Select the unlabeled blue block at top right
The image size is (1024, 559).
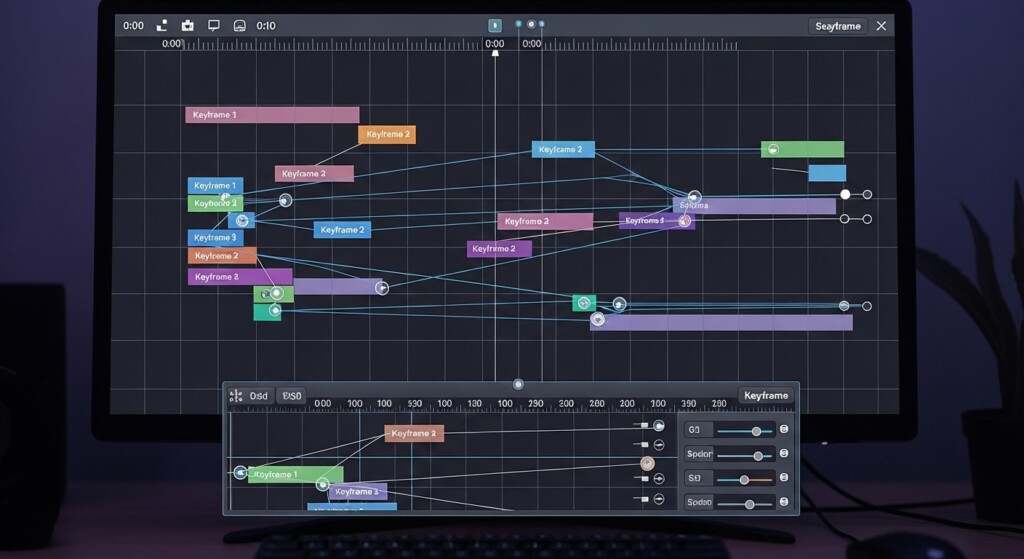(x=827, y=173)
